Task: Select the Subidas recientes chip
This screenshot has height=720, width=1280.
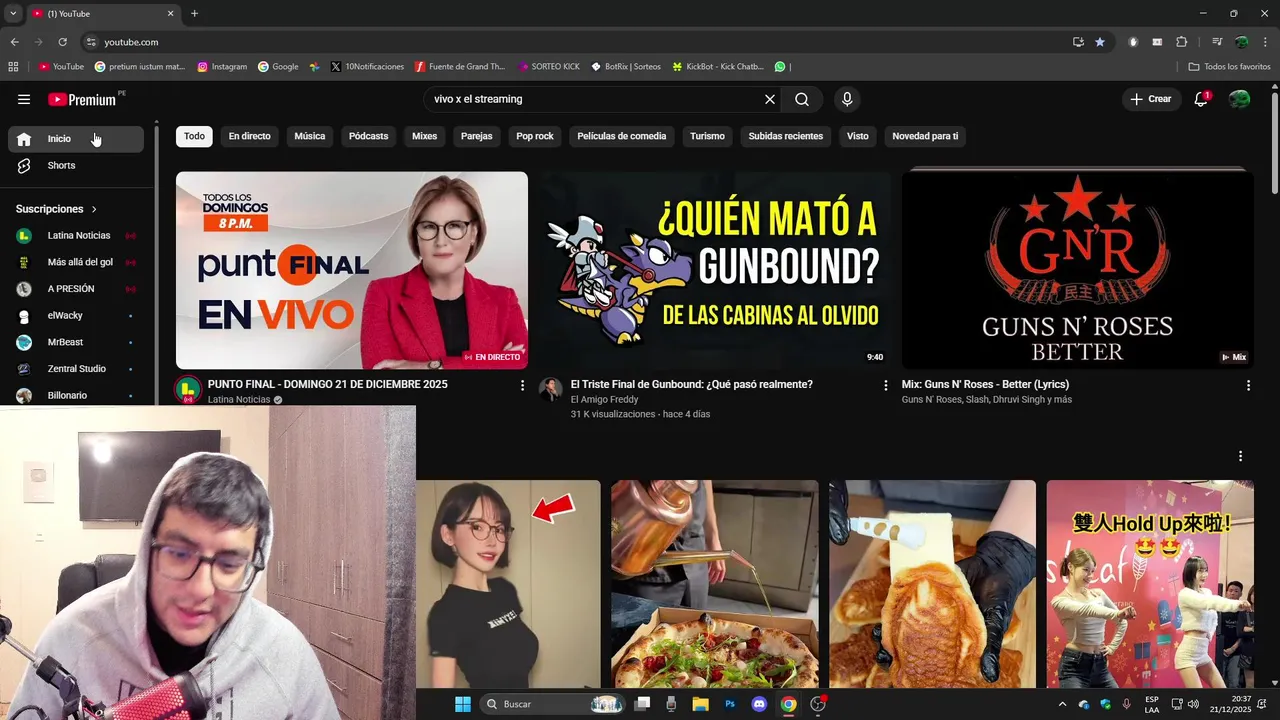Action: (786, 136)
